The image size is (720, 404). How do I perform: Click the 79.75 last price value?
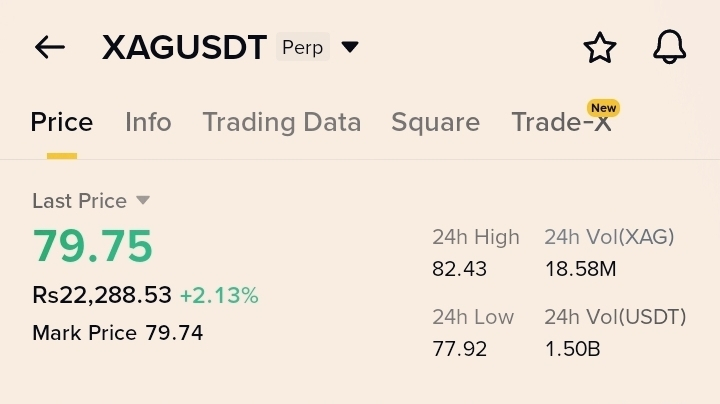(92, 246)
